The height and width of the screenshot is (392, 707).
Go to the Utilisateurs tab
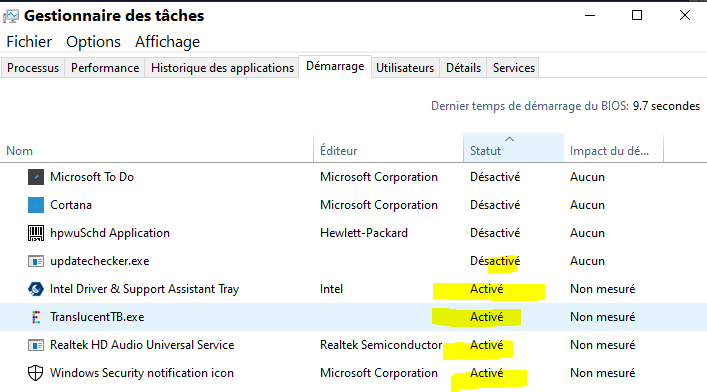point(405,68)
